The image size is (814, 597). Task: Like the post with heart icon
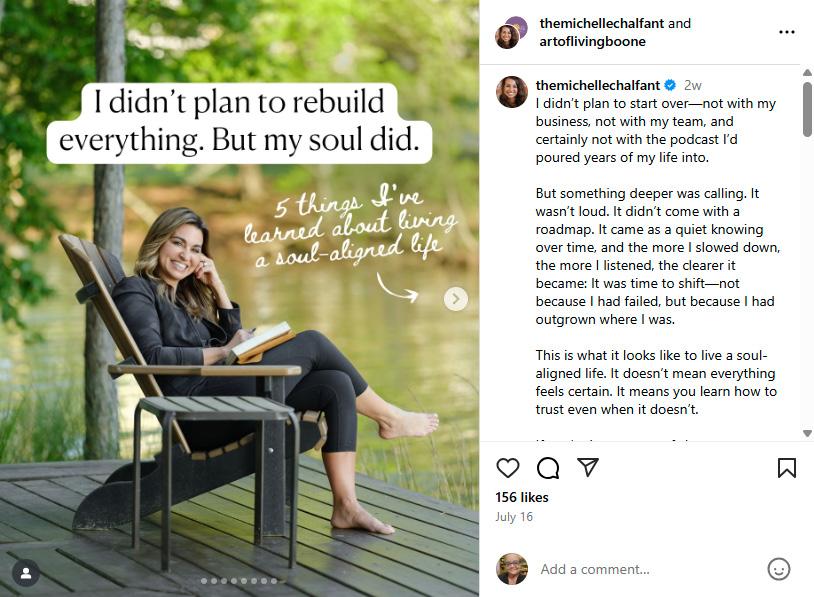pos(508,468)
